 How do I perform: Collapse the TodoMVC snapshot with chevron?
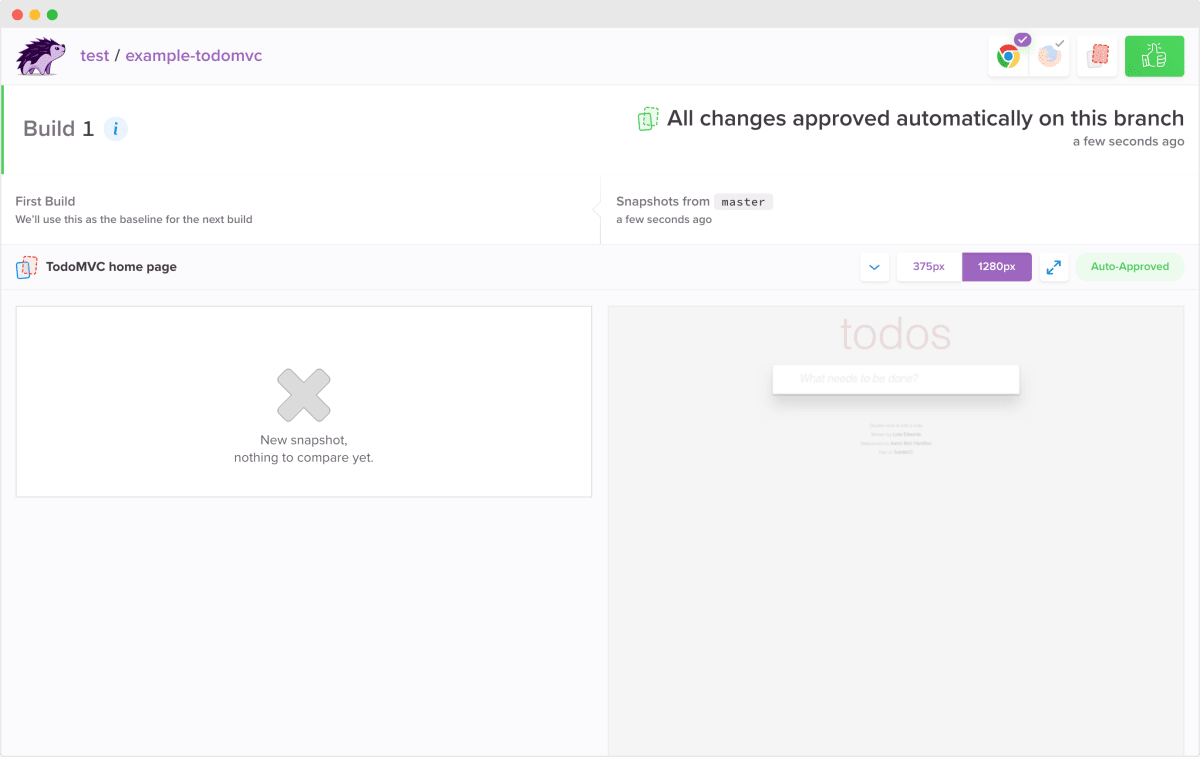(874, 267)
